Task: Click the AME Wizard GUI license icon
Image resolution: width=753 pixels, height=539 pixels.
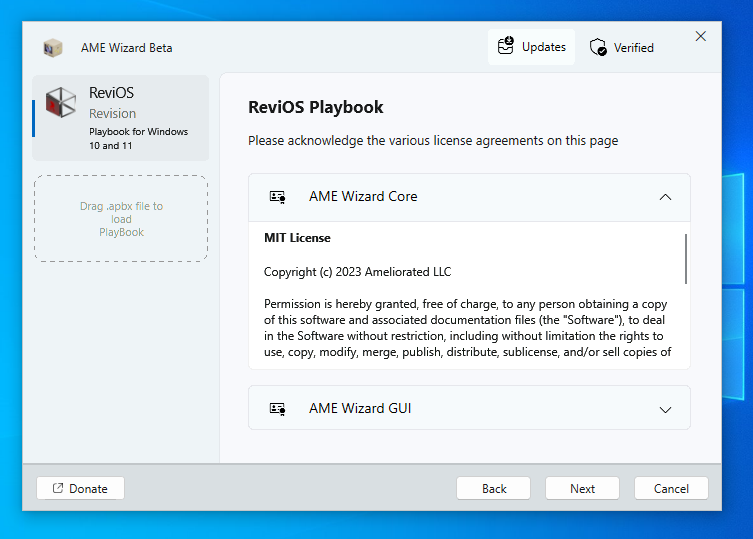Action: (278, 408)
